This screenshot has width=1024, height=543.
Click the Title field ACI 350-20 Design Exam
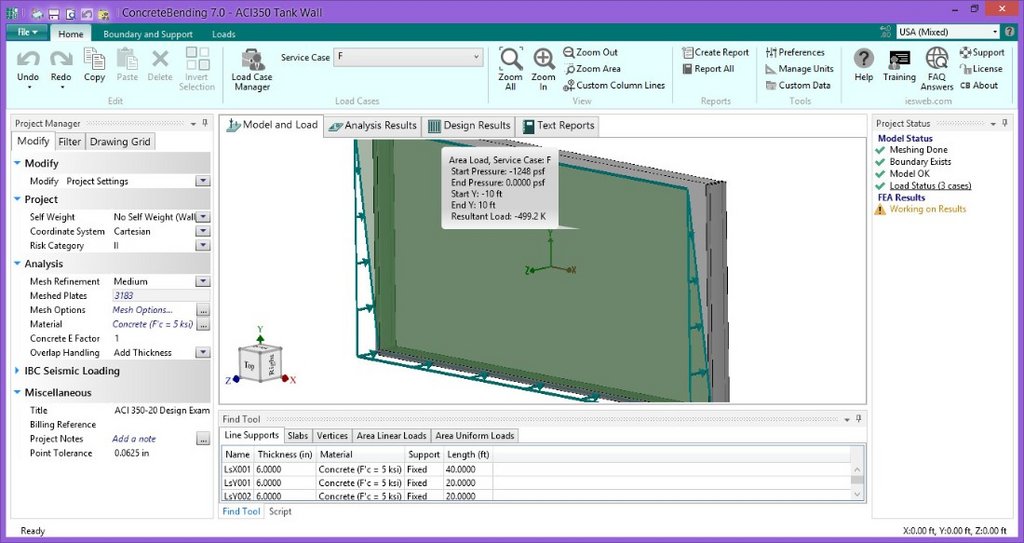click(161, 410)
